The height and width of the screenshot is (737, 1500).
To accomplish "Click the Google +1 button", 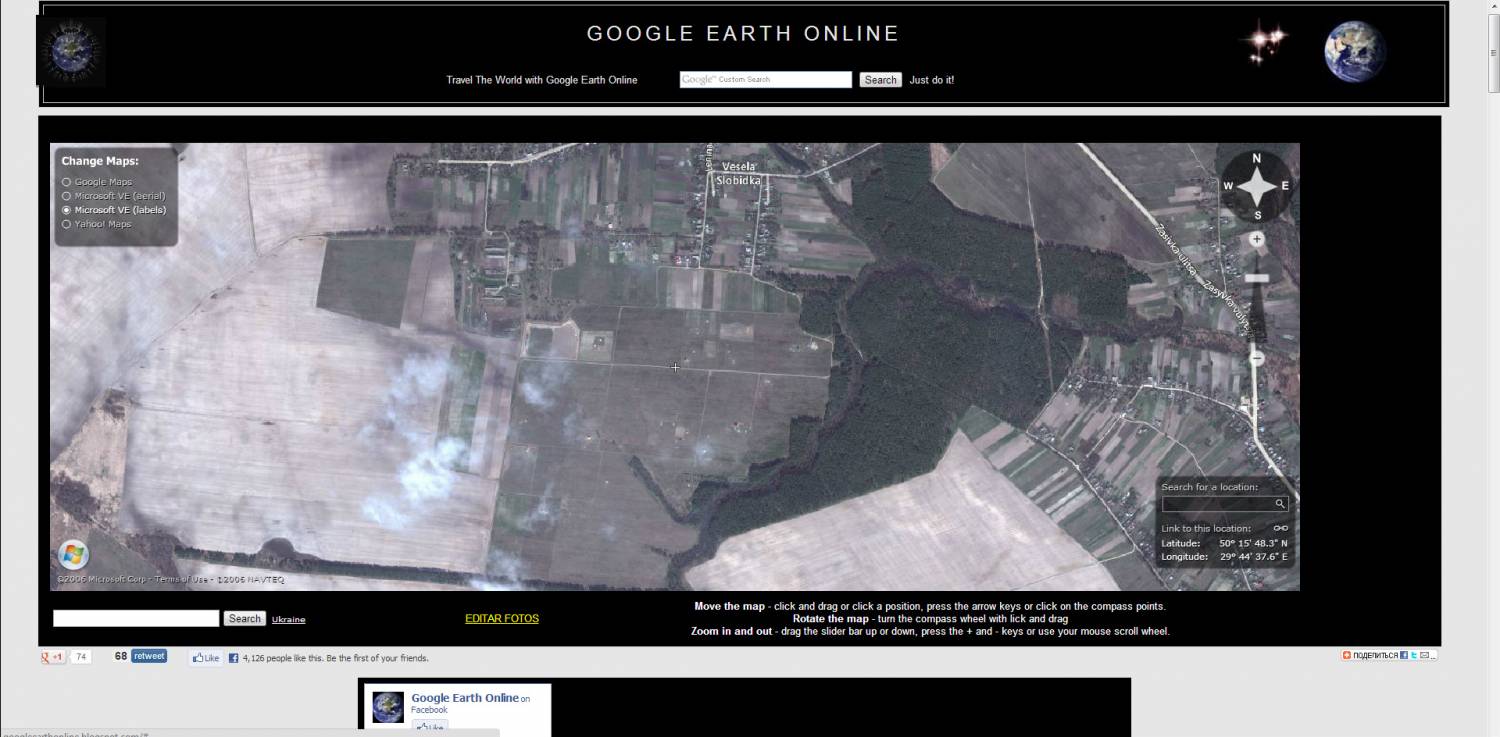I will [53, 657].
